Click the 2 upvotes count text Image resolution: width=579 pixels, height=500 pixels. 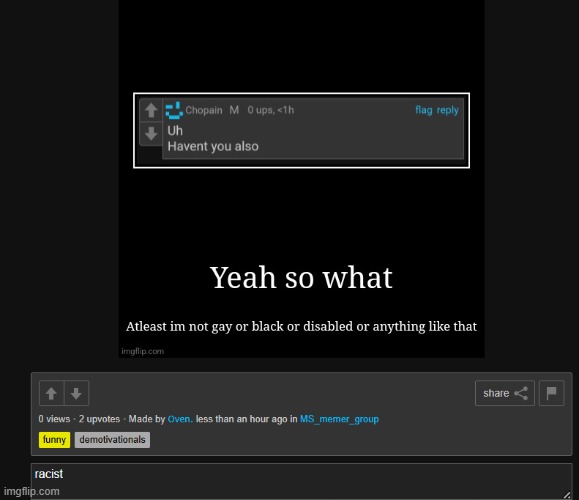click(99, 419)
